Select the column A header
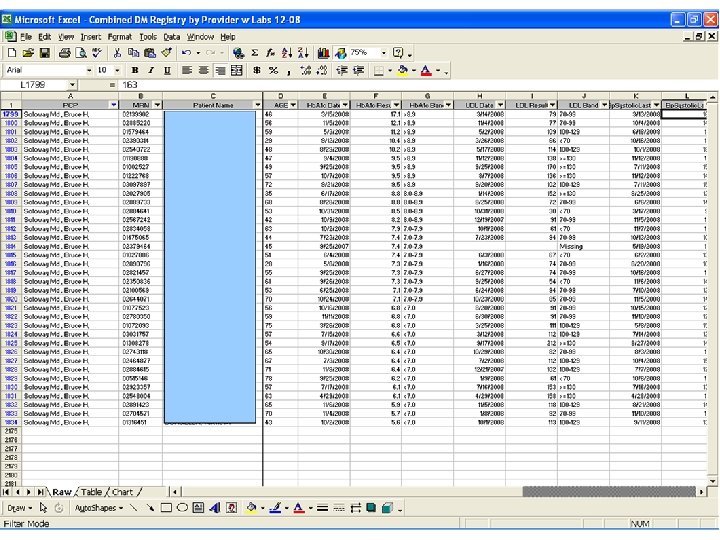 click(70, 96)
